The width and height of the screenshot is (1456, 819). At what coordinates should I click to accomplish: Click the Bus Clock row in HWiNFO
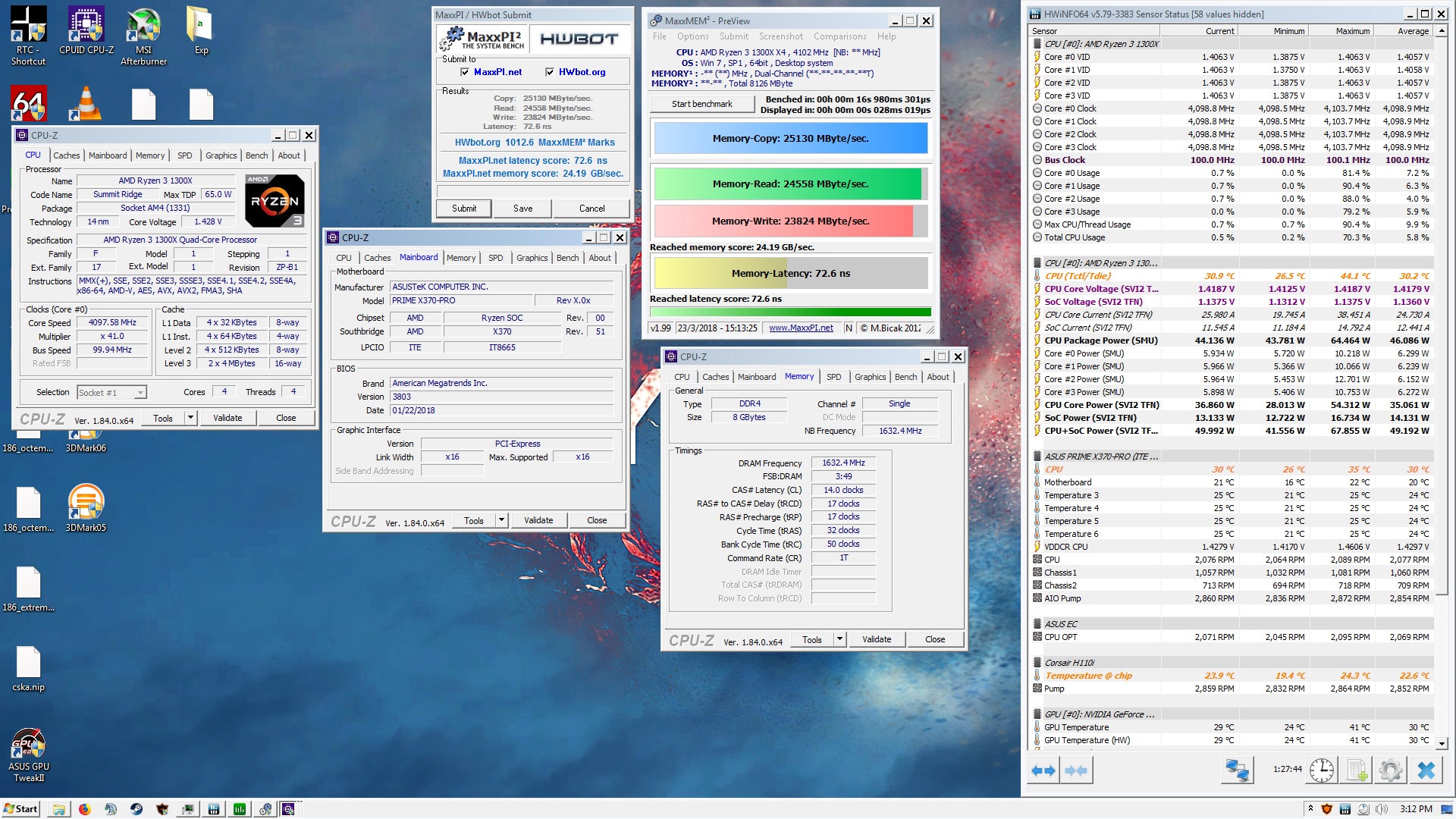(x=1232, y=160)
